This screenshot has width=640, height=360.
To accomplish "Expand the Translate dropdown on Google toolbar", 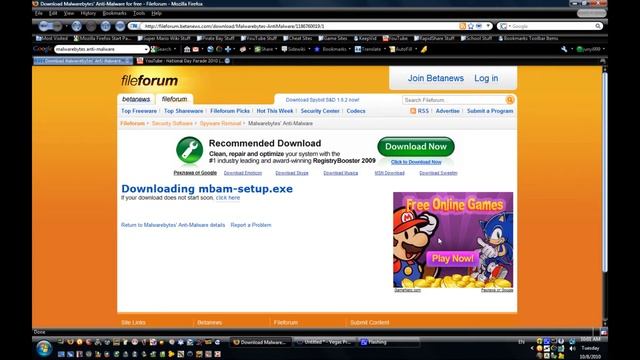I will click(x=384, y=49).
